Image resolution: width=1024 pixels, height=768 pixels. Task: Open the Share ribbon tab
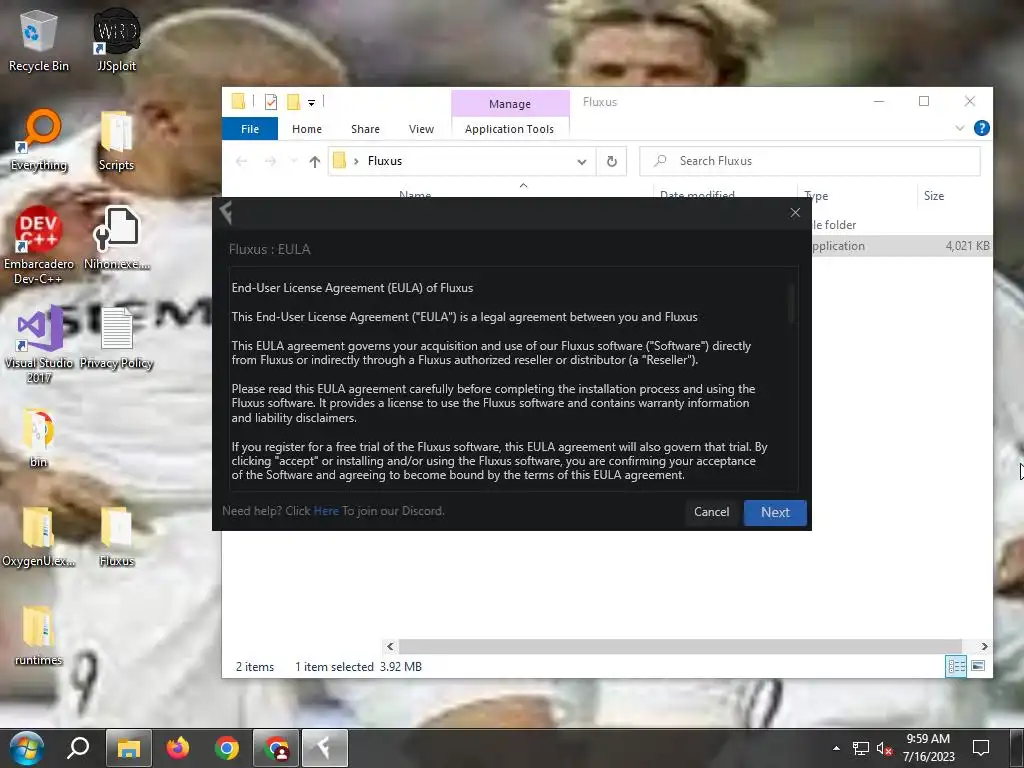365,129
